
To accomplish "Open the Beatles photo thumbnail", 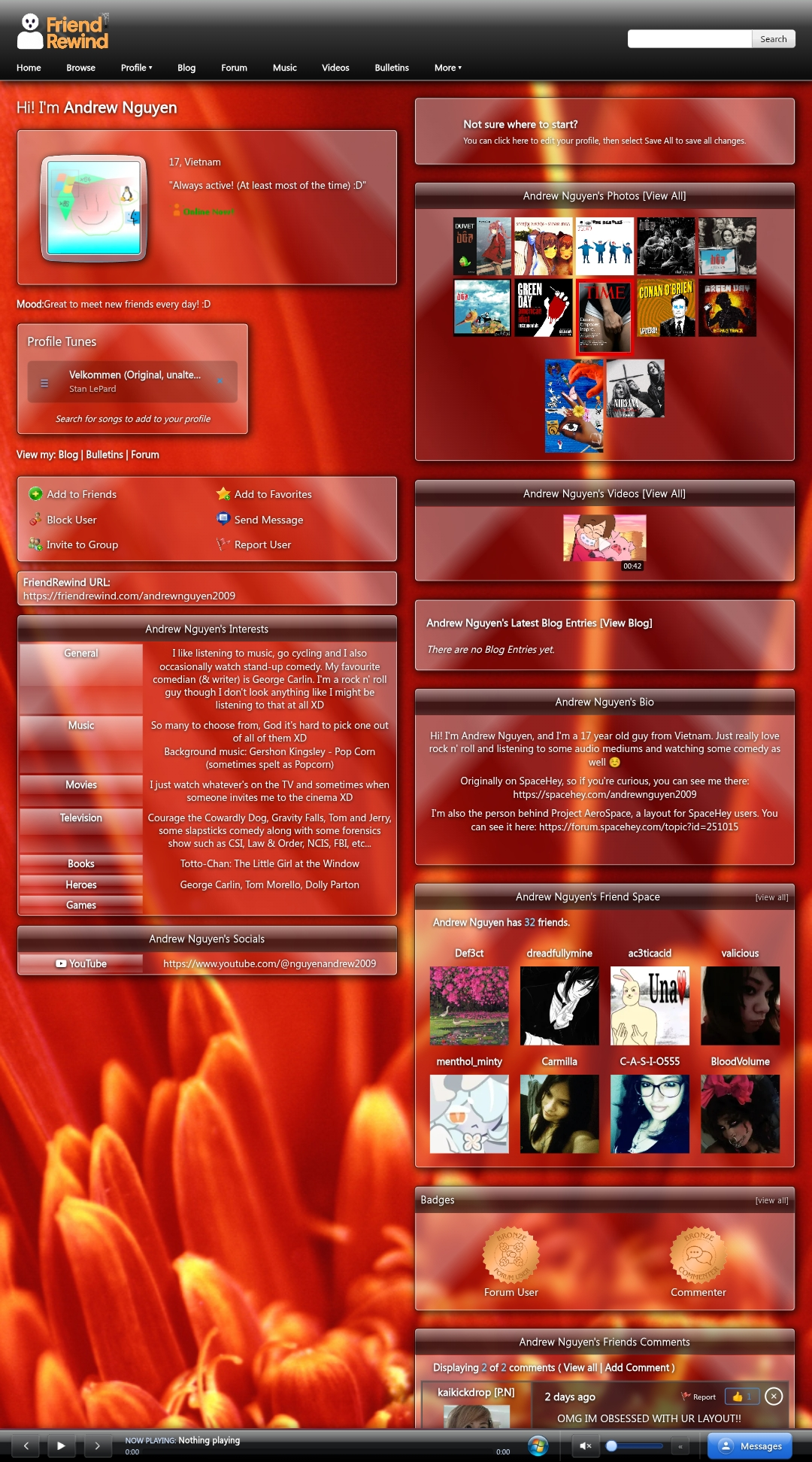I will coord(604,246).
